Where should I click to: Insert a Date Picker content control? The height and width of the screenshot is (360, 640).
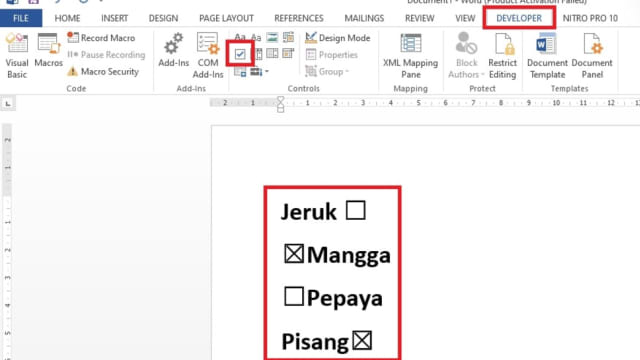pyautogui.click(x=288, y=53)
